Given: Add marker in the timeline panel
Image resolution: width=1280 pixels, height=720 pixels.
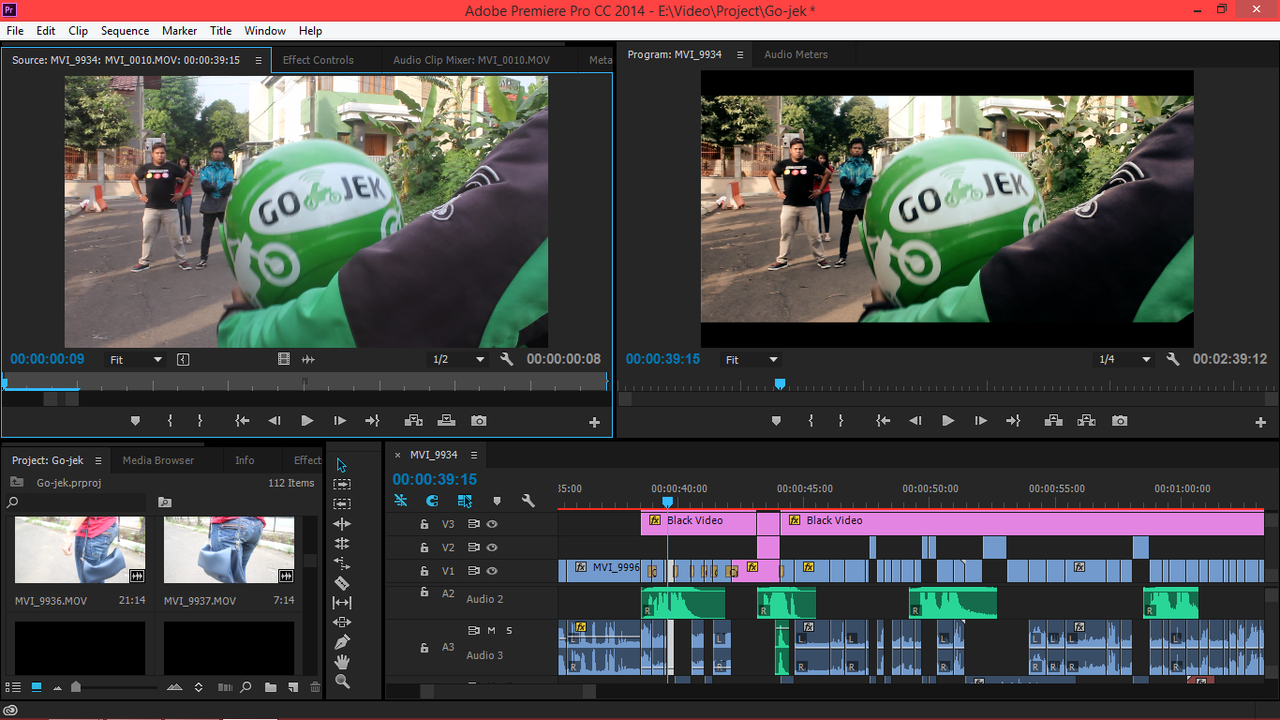Looking at the screenshot, I should point(497,501).
